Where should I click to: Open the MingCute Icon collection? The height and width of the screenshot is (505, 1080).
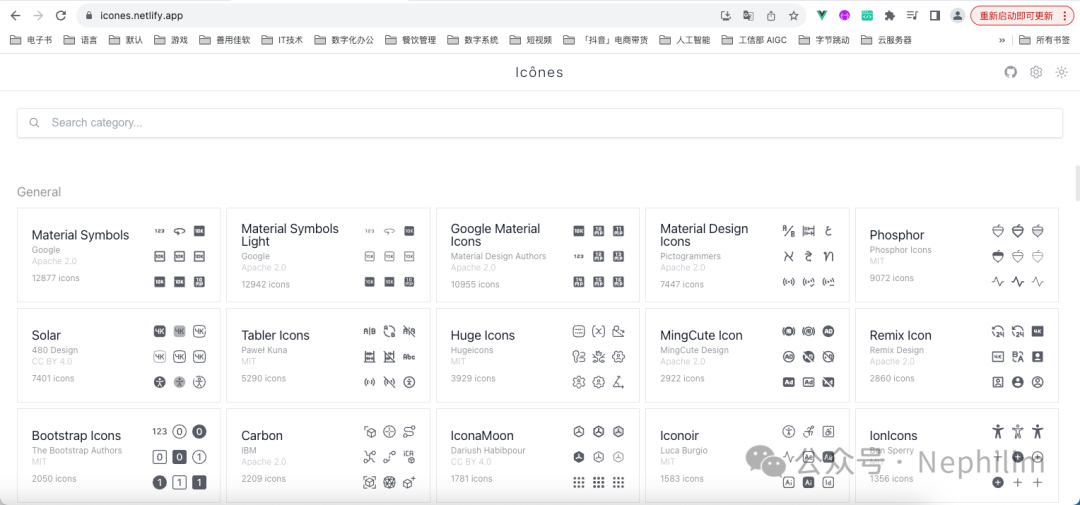(747, 355)
